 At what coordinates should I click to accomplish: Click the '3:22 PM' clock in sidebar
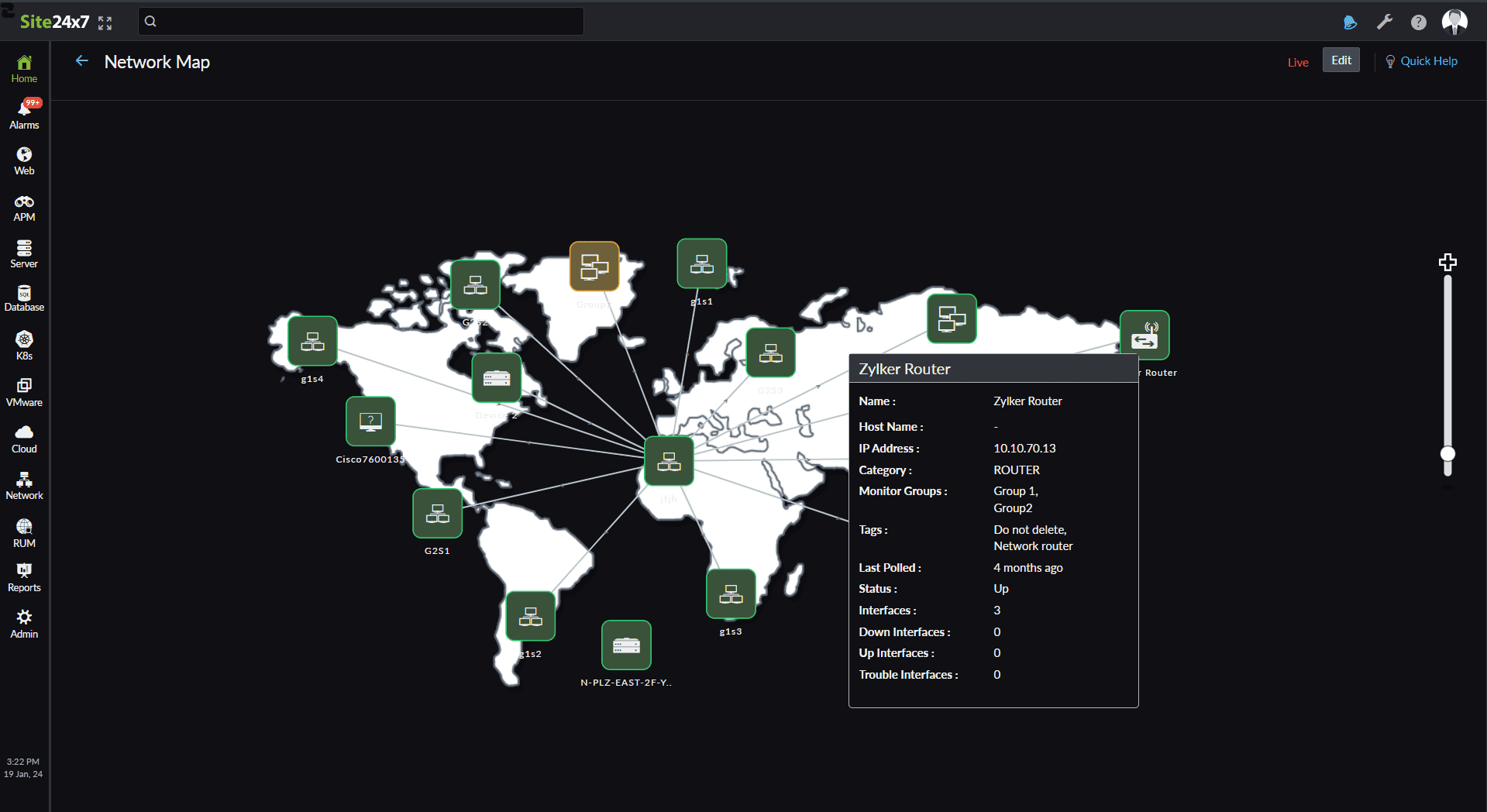[x=23, y=762]
